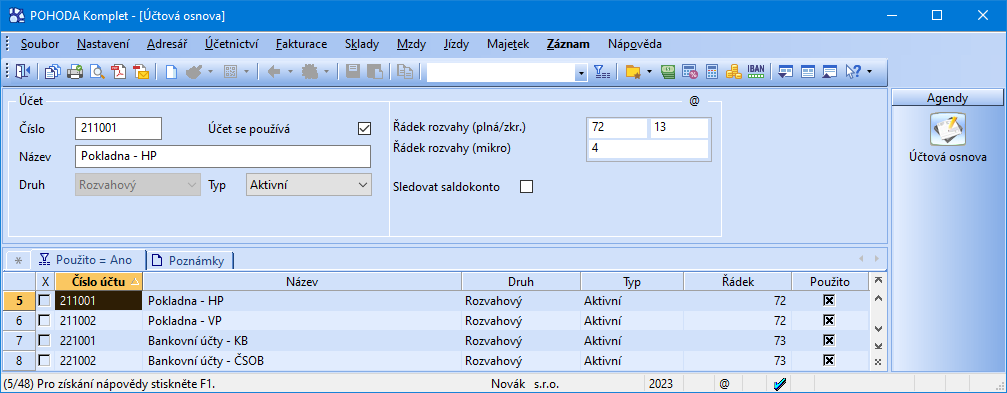1007x393 pixels.
Task: Click the greyed floppy disk save icon
Action: (353, 72)
